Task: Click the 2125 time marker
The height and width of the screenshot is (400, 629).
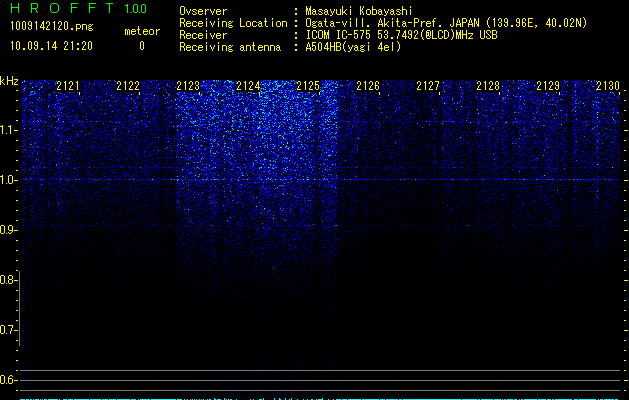Action: coord(308,86)
